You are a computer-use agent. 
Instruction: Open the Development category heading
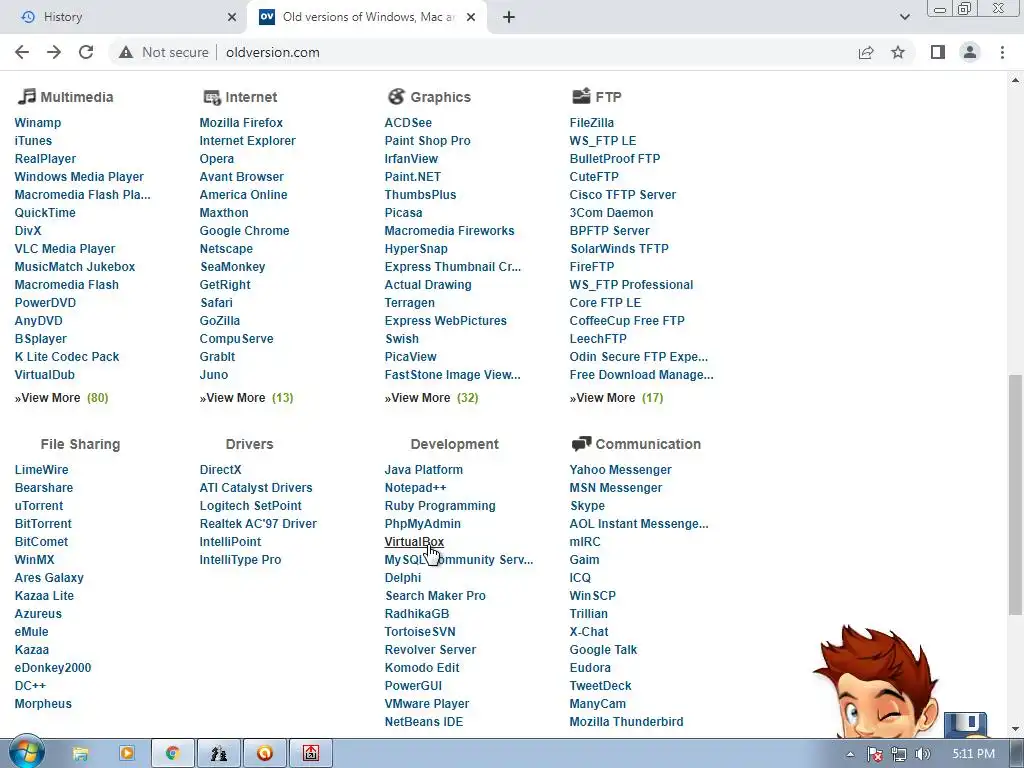tap(455, 444)
